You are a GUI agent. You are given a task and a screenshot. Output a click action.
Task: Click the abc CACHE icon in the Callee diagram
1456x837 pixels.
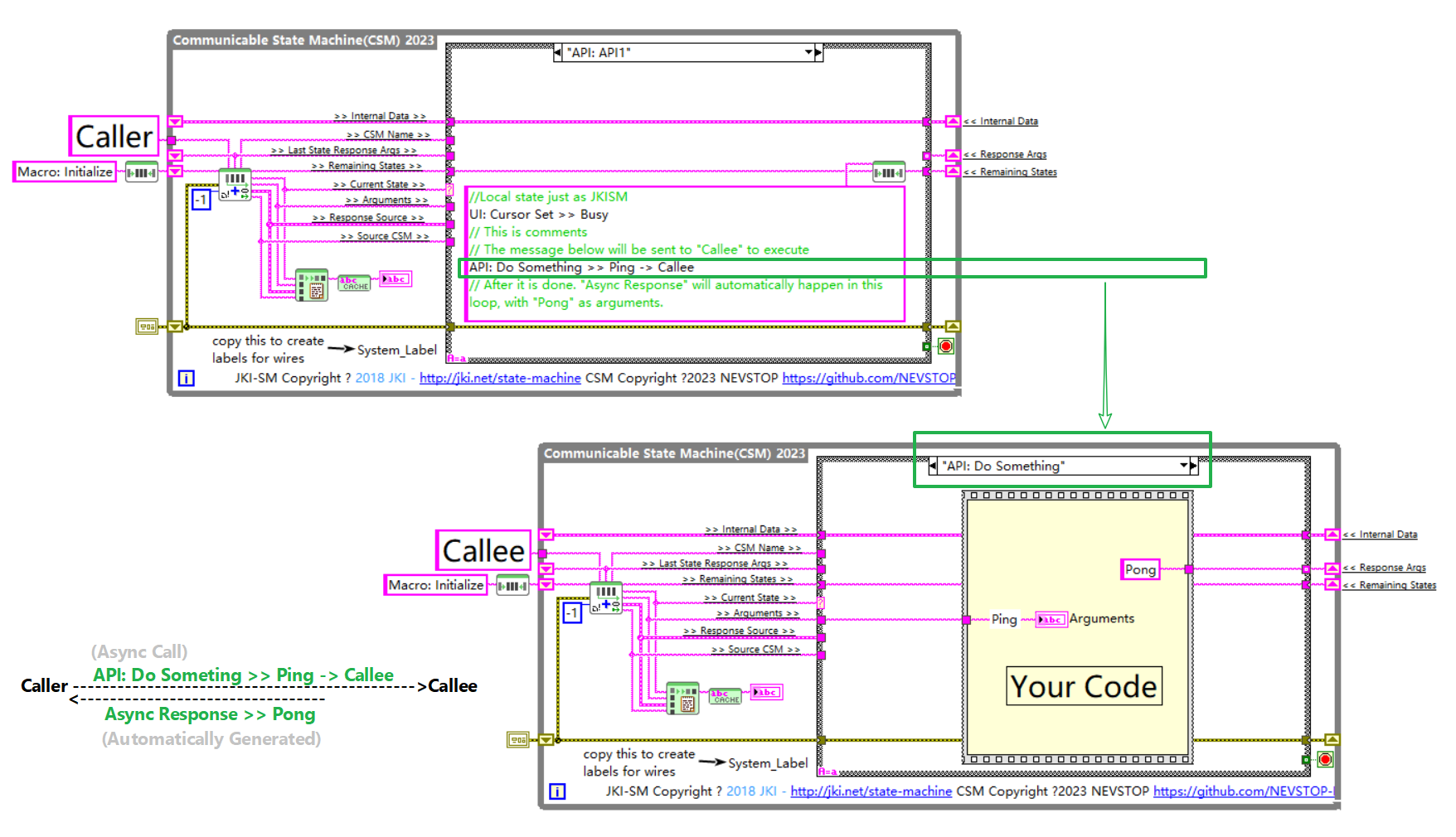pos(725,694)
